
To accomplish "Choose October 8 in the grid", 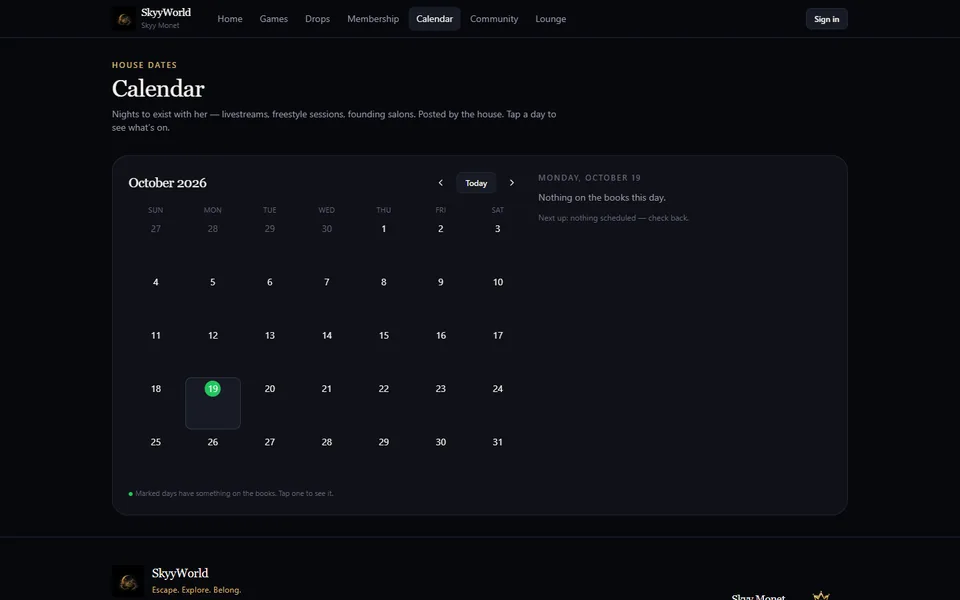I will coord(384,296).
